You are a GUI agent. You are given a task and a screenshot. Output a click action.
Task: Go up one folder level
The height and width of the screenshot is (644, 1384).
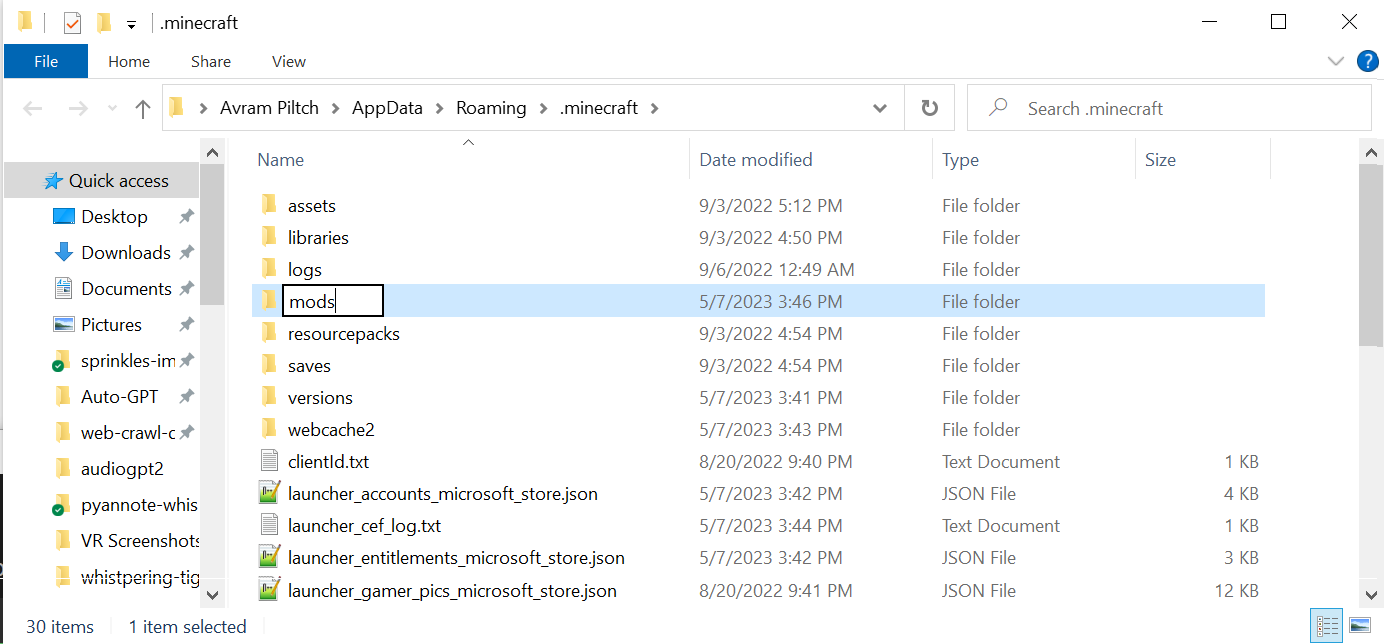(x=143, y=109)
